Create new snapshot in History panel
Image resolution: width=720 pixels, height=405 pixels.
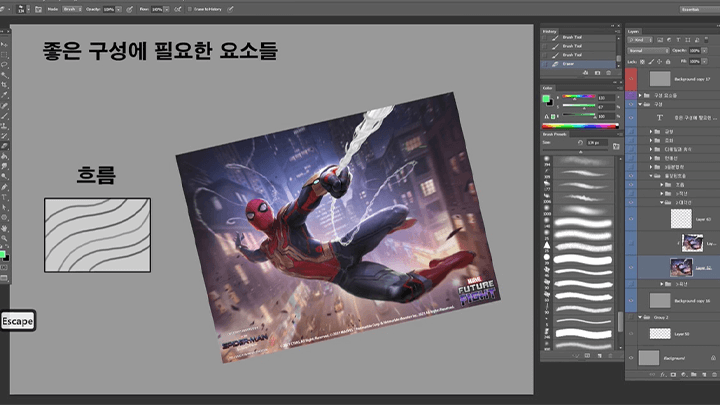(597, 73)
